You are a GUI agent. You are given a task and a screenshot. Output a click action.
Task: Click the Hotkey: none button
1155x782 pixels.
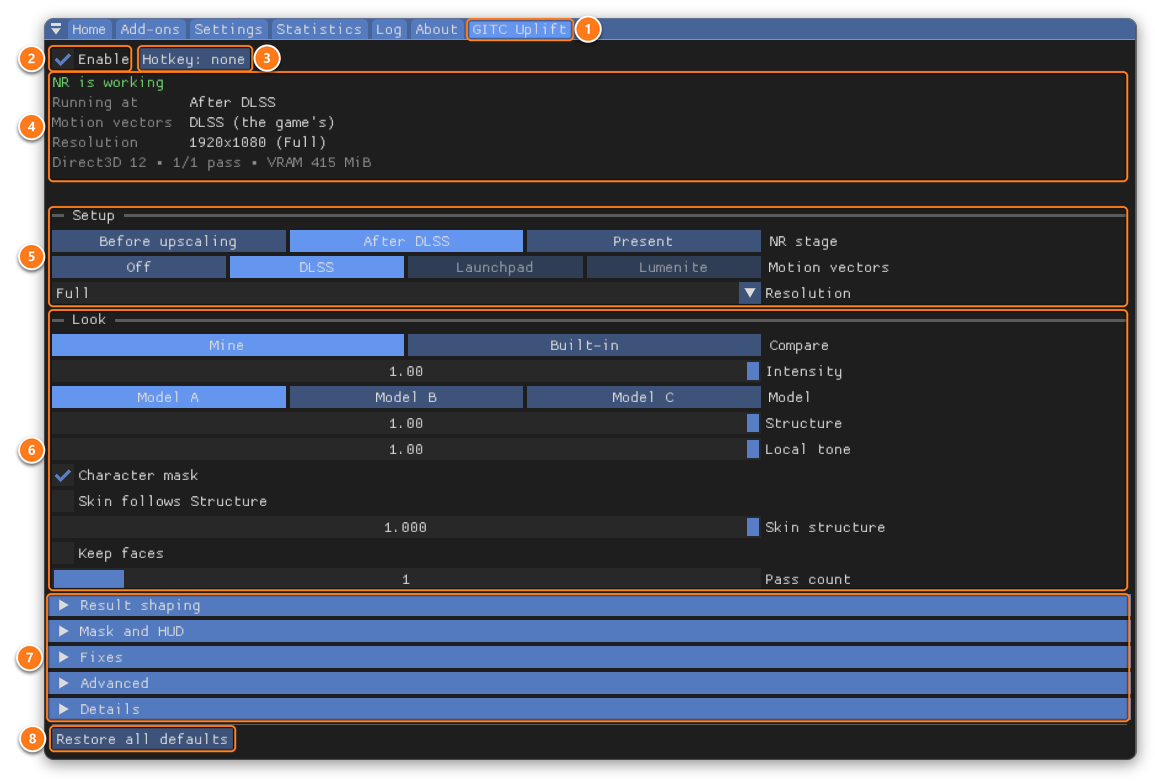[x=194, y=60]
